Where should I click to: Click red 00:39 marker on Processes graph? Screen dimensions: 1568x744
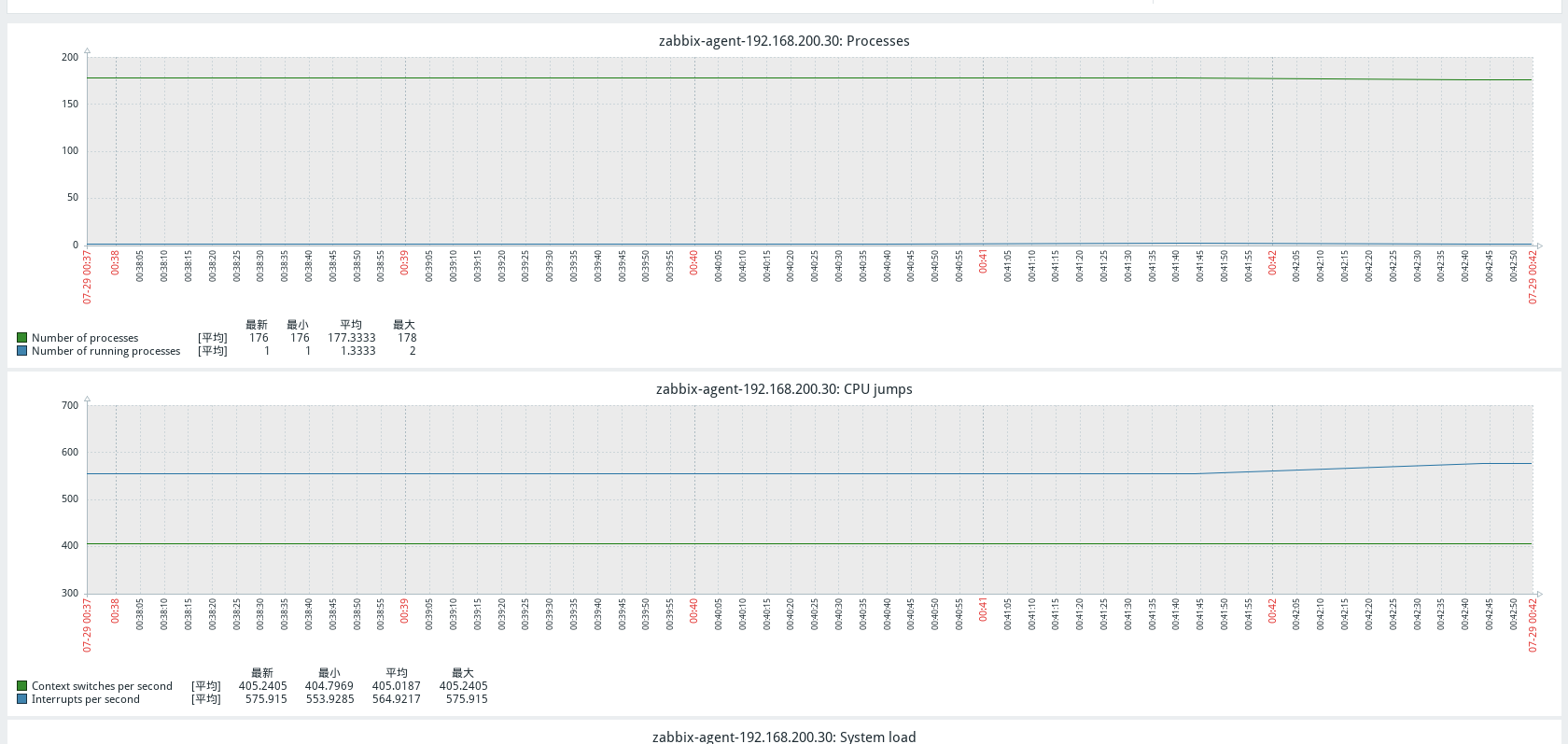[x=405, y=262]
